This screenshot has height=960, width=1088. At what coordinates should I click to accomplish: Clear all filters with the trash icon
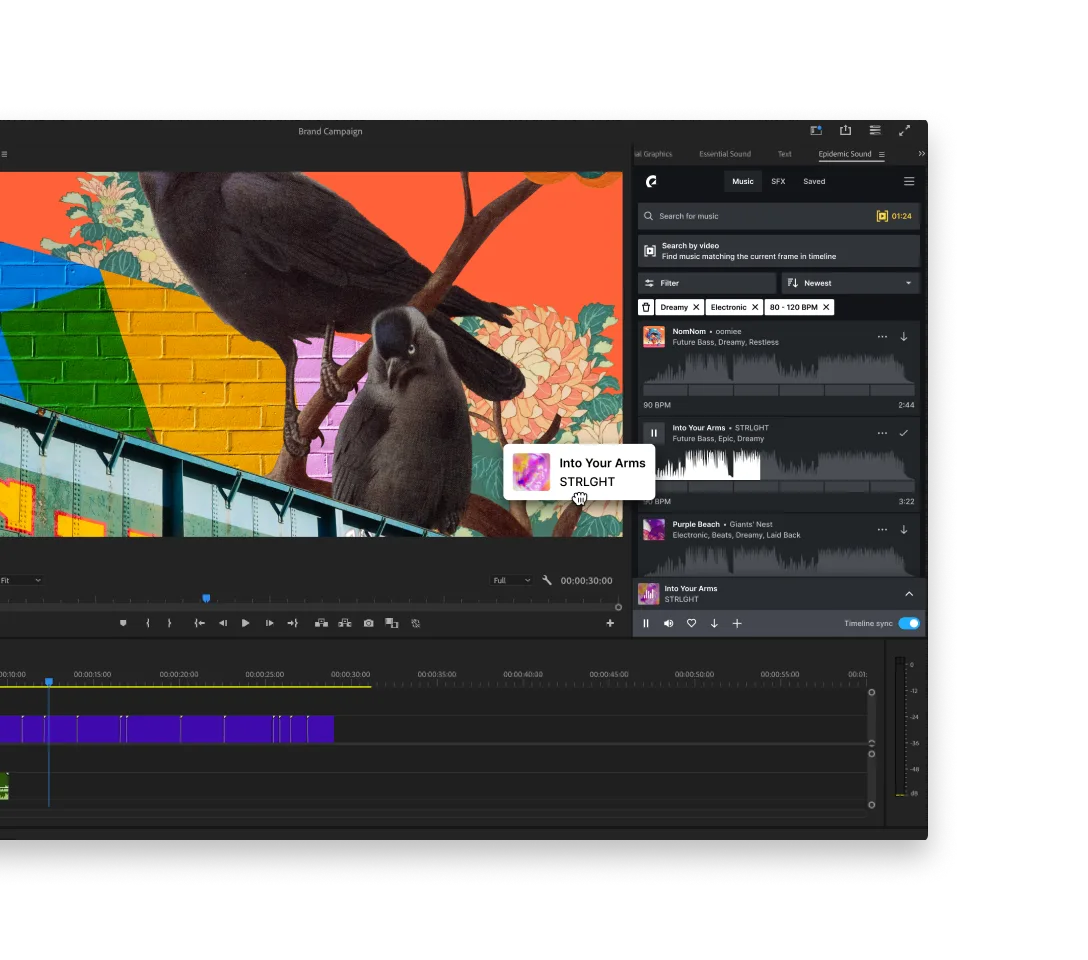coord(646,307)
